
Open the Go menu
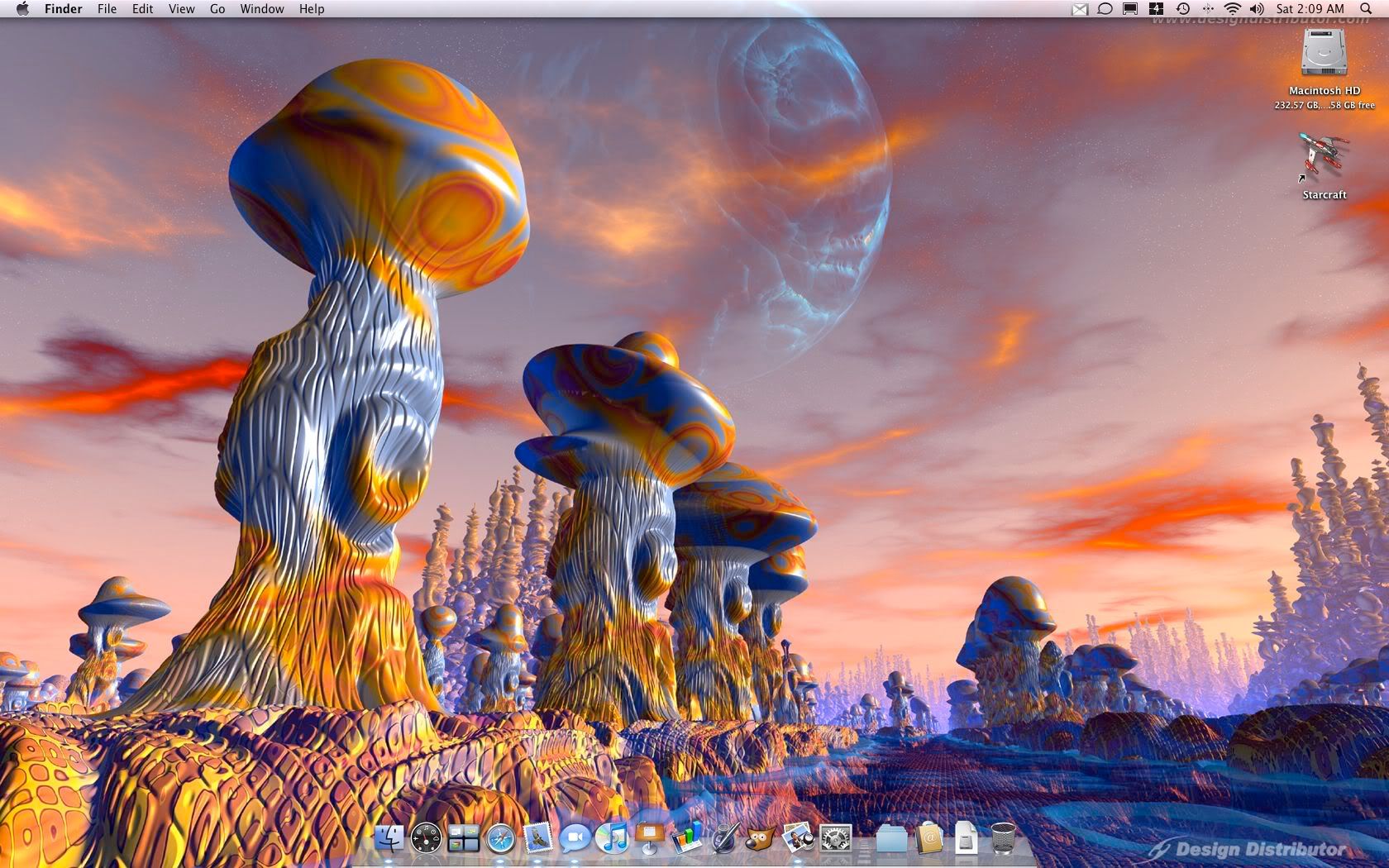(217, 9)
